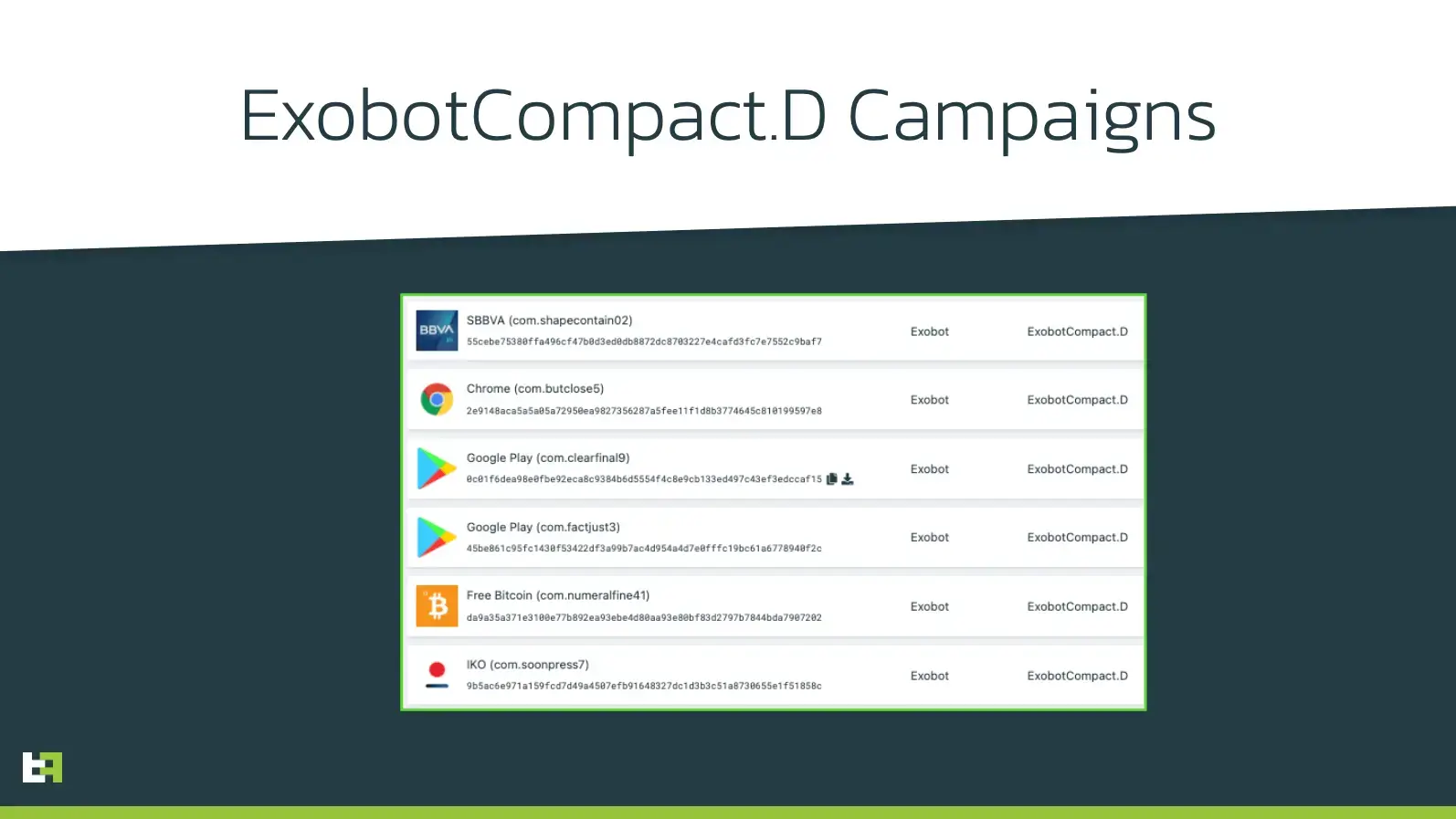Viewport: 1456px width, 819px height.
Task: Click the Chrome app icon
Action: click(437, 399)
